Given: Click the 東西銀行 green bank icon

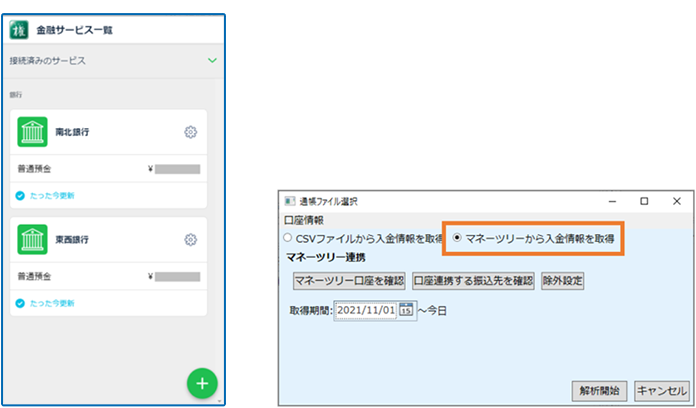Looking at the screenshot, I should pyautogui.click(x=32, y=240).
